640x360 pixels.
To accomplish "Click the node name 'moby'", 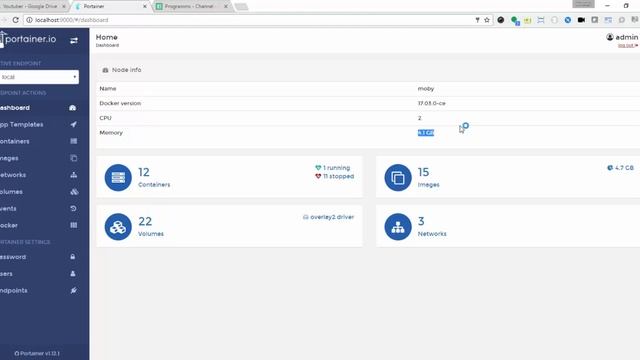I will pos(426,89).
